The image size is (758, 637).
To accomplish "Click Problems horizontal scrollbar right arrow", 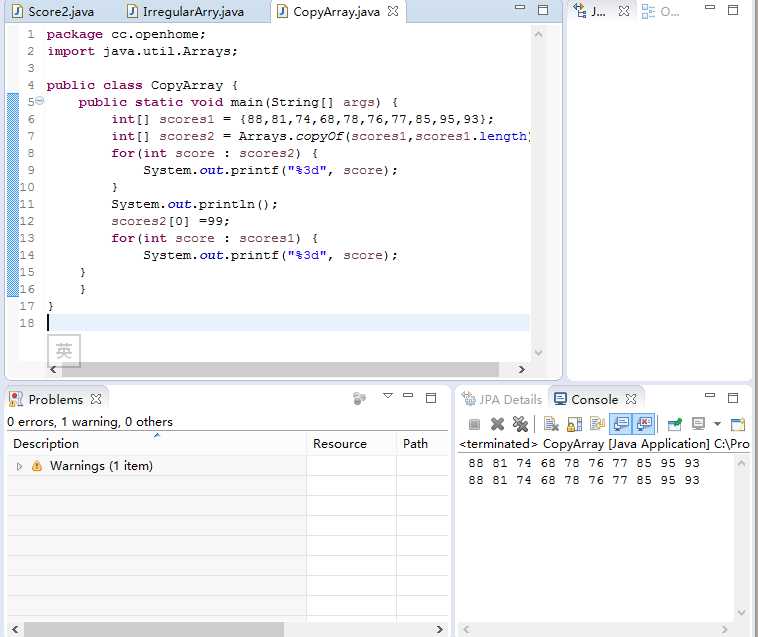I will (x=439, y=629).
